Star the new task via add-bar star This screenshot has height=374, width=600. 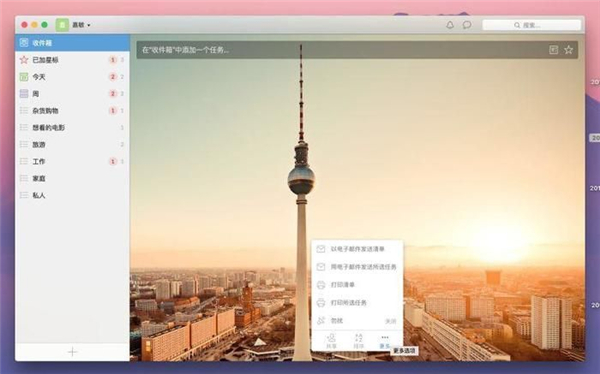(x=569, y=50)
